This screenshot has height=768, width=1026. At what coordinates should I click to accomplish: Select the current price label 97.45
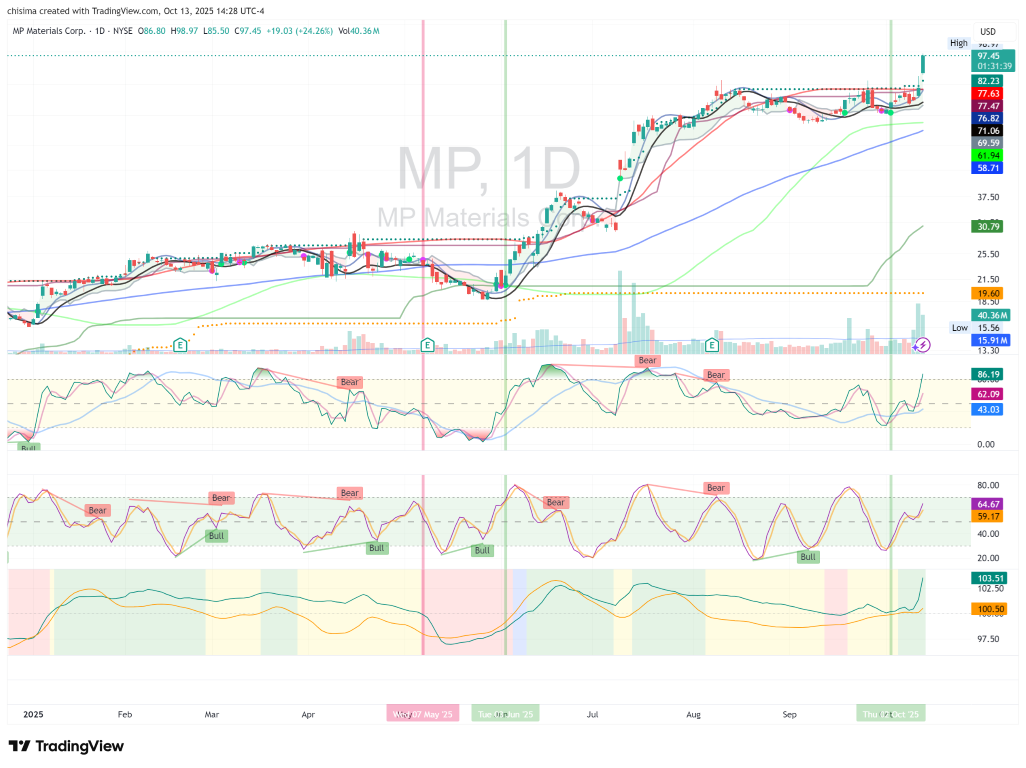point(993,61)
